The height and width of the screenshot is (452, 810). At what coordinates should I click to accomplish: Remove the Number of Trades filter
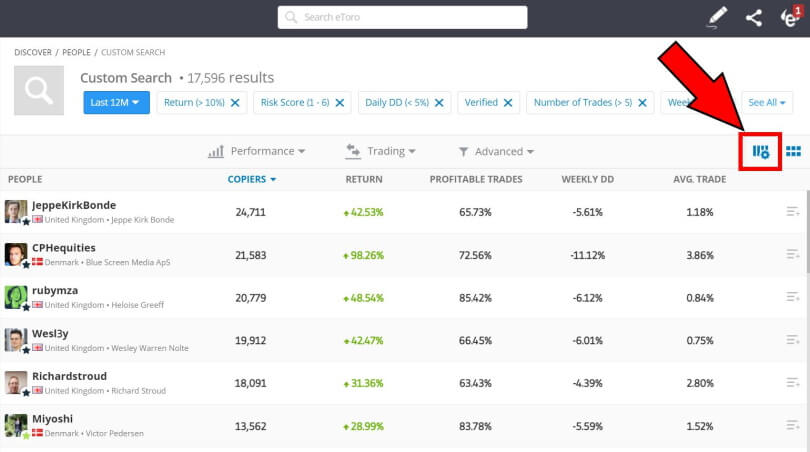click(643, 103)
